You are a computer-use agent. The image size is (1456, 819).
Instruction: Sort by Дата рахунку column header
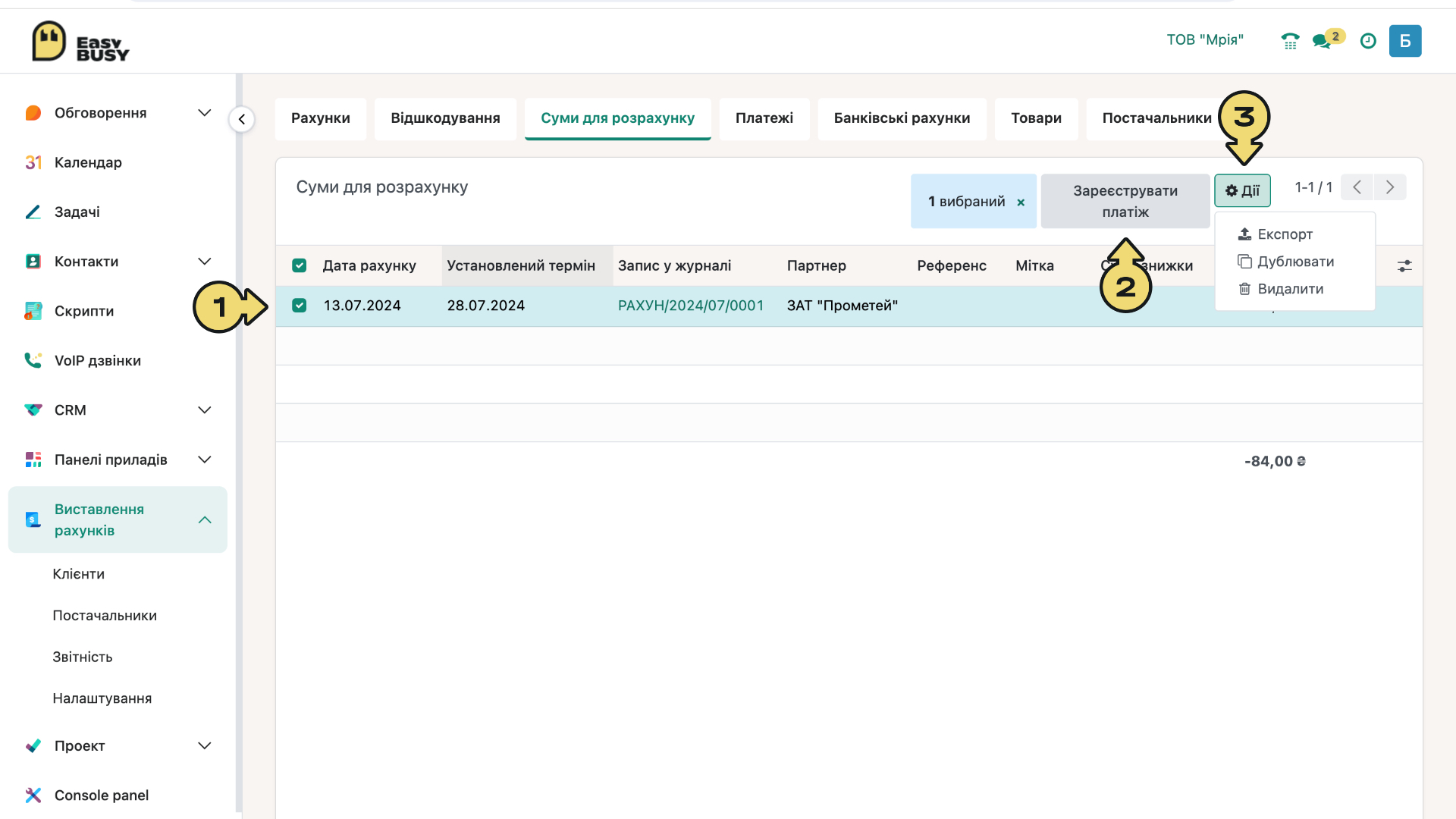pos(369,265)
